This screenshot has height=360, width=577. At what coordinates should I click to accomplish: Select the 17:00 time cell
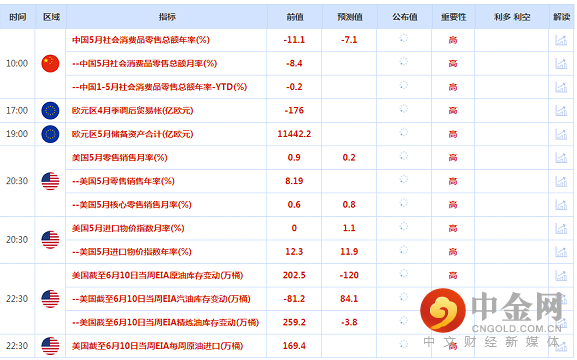pyautogui.click(x=17, y=110)
